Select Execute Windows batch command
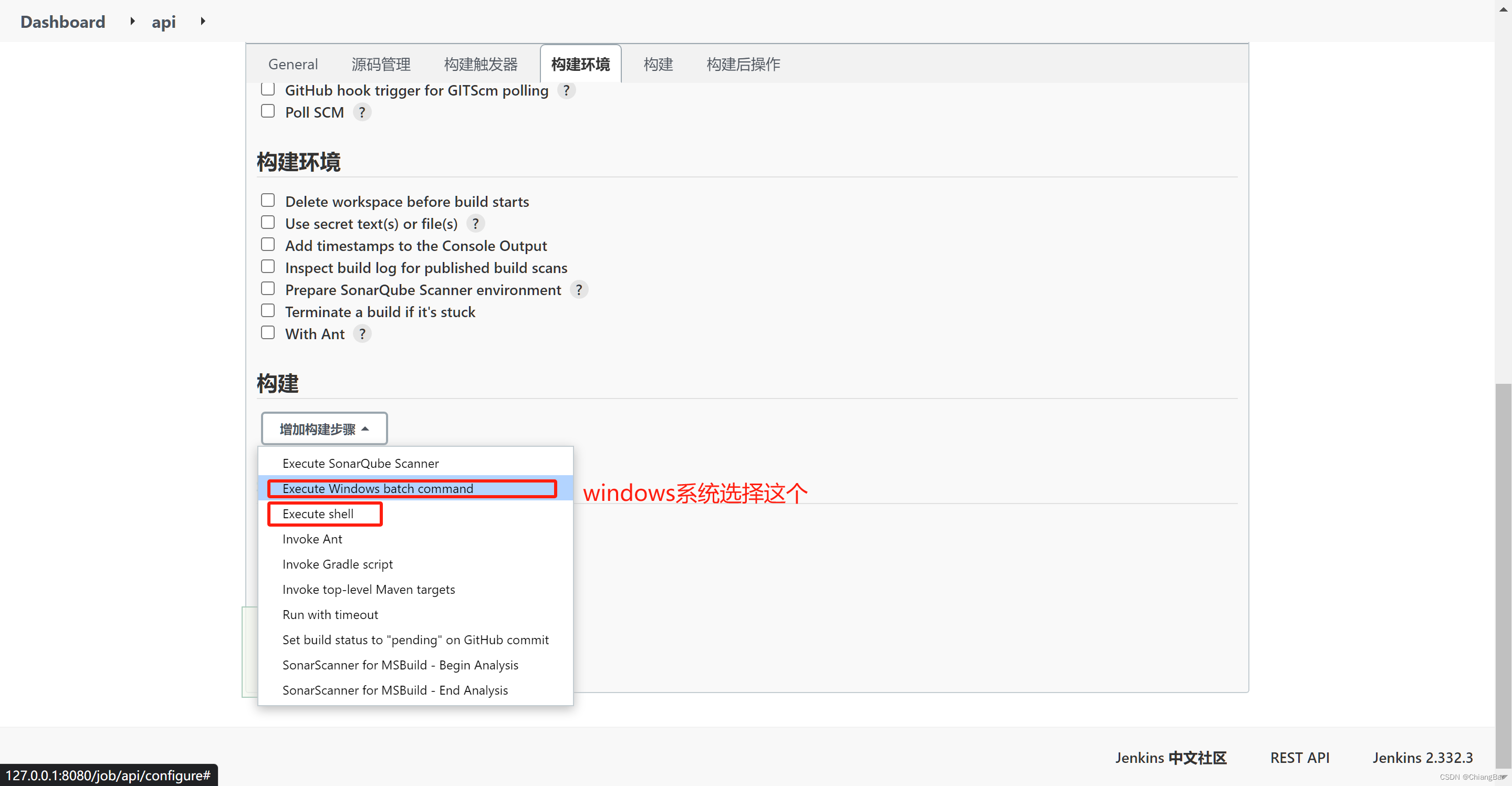 (x=415, y=488)
